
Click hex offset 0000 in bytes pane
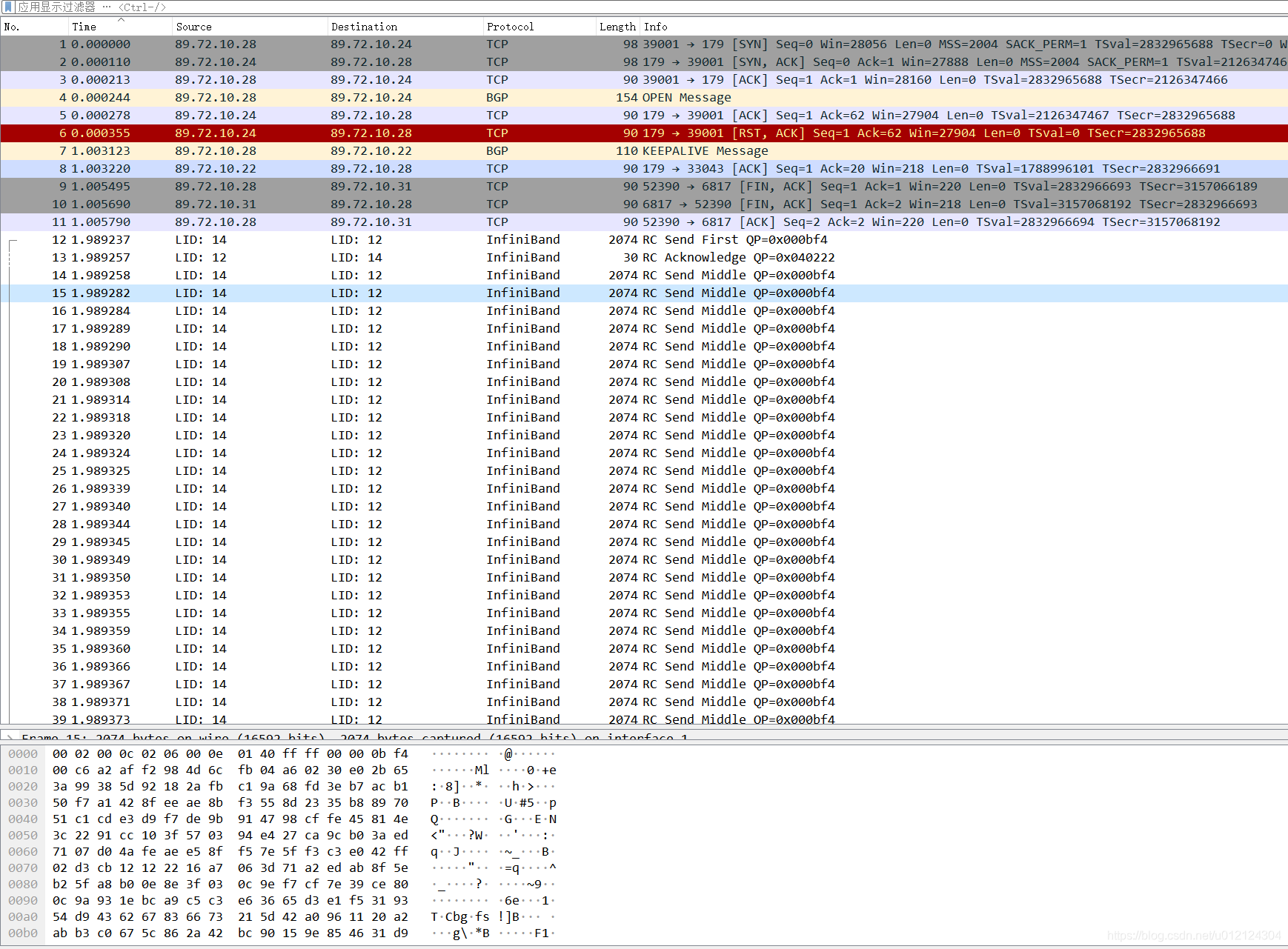[23, 754]
